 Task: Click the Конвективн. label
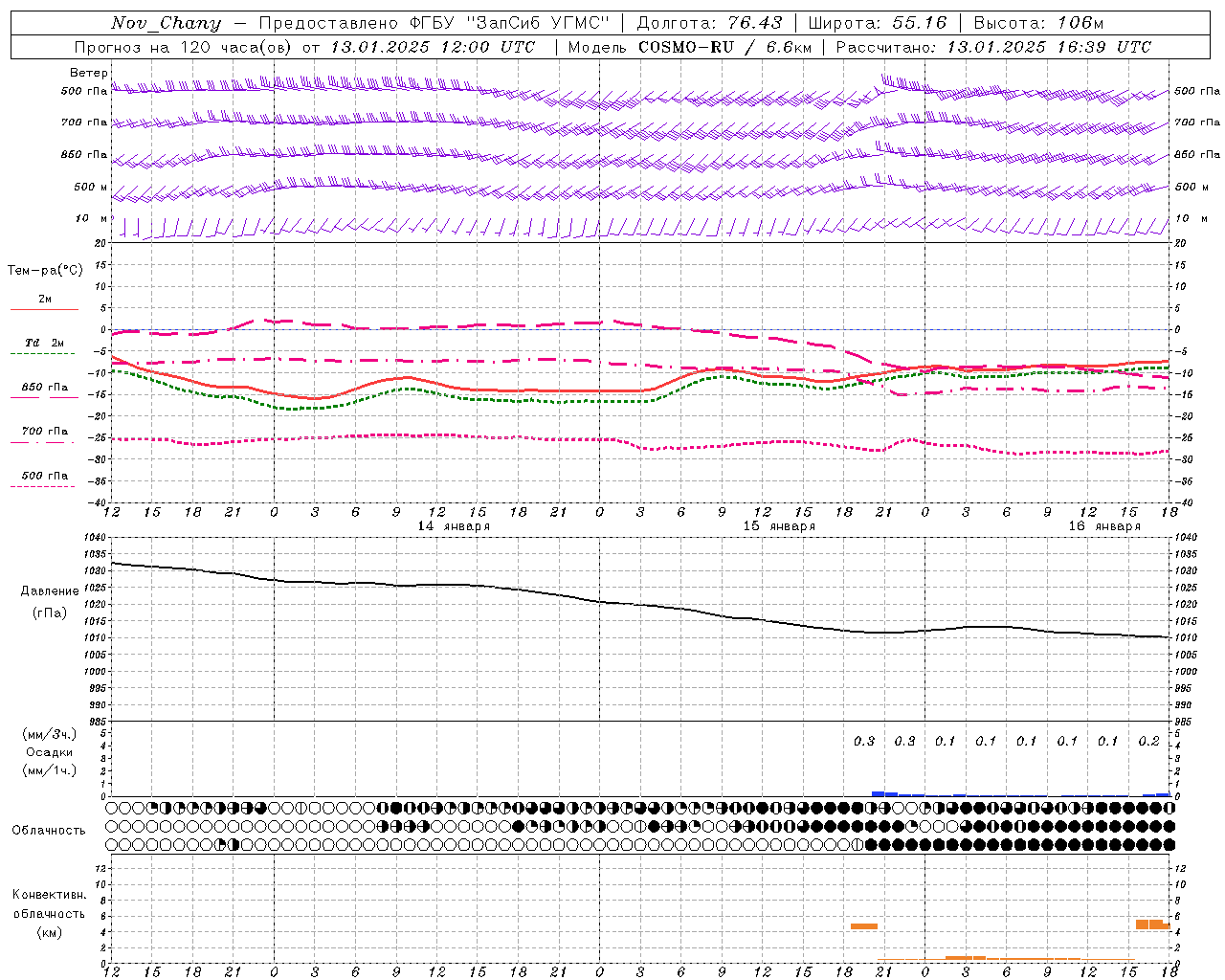(49, 895)
